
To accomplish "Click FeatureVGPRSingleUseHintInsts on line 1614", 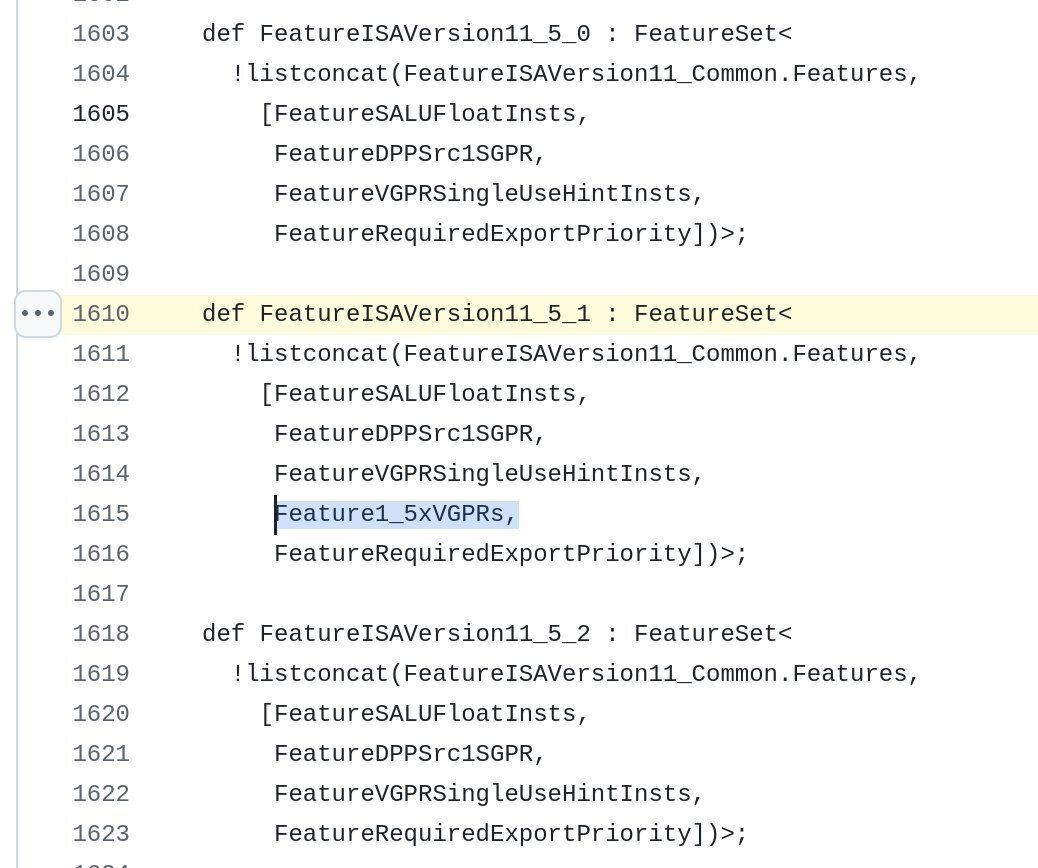I will click(x=483, y=474).
